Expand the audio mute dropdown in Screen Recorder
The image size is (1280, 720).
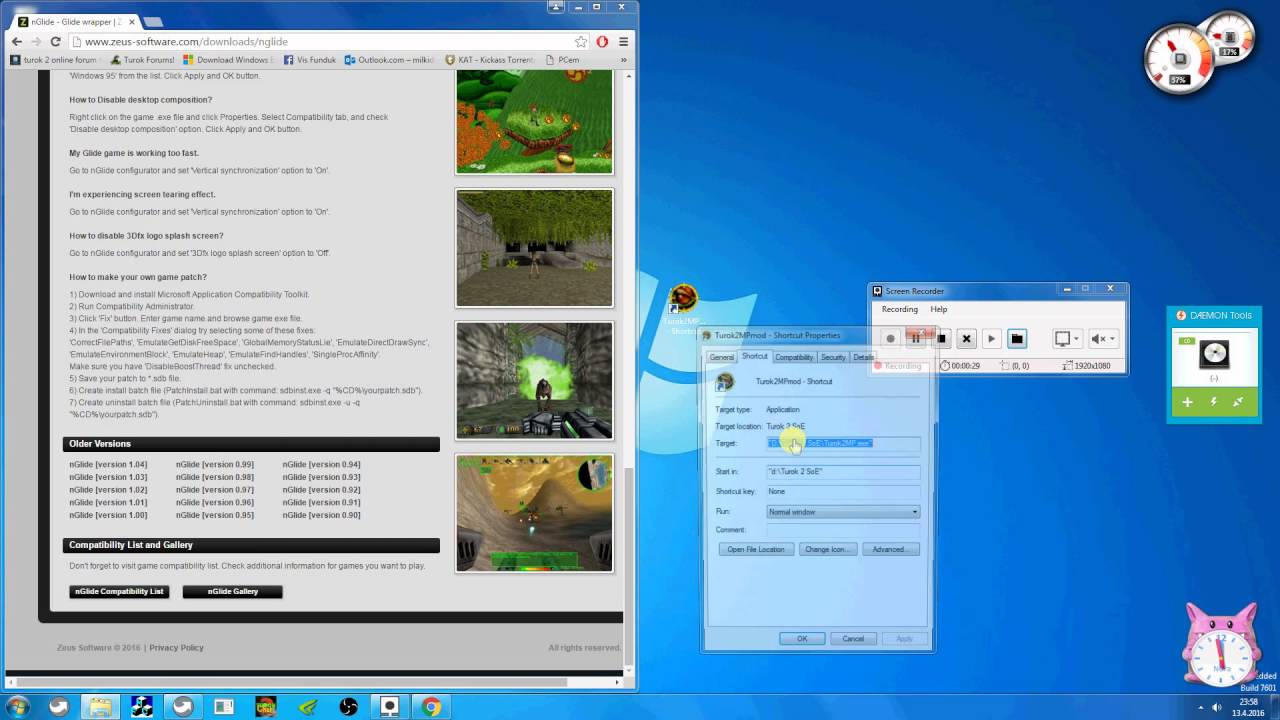[x=1112, y=339]
